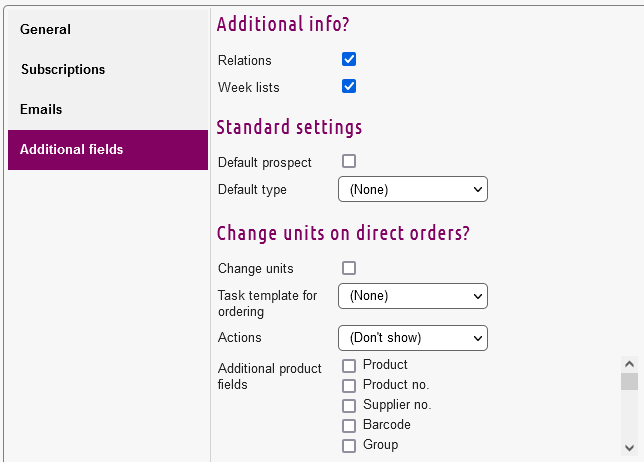This screenshot has width=644, height=462.
Task: Open the Emails tab
Action: click(107, 110)
